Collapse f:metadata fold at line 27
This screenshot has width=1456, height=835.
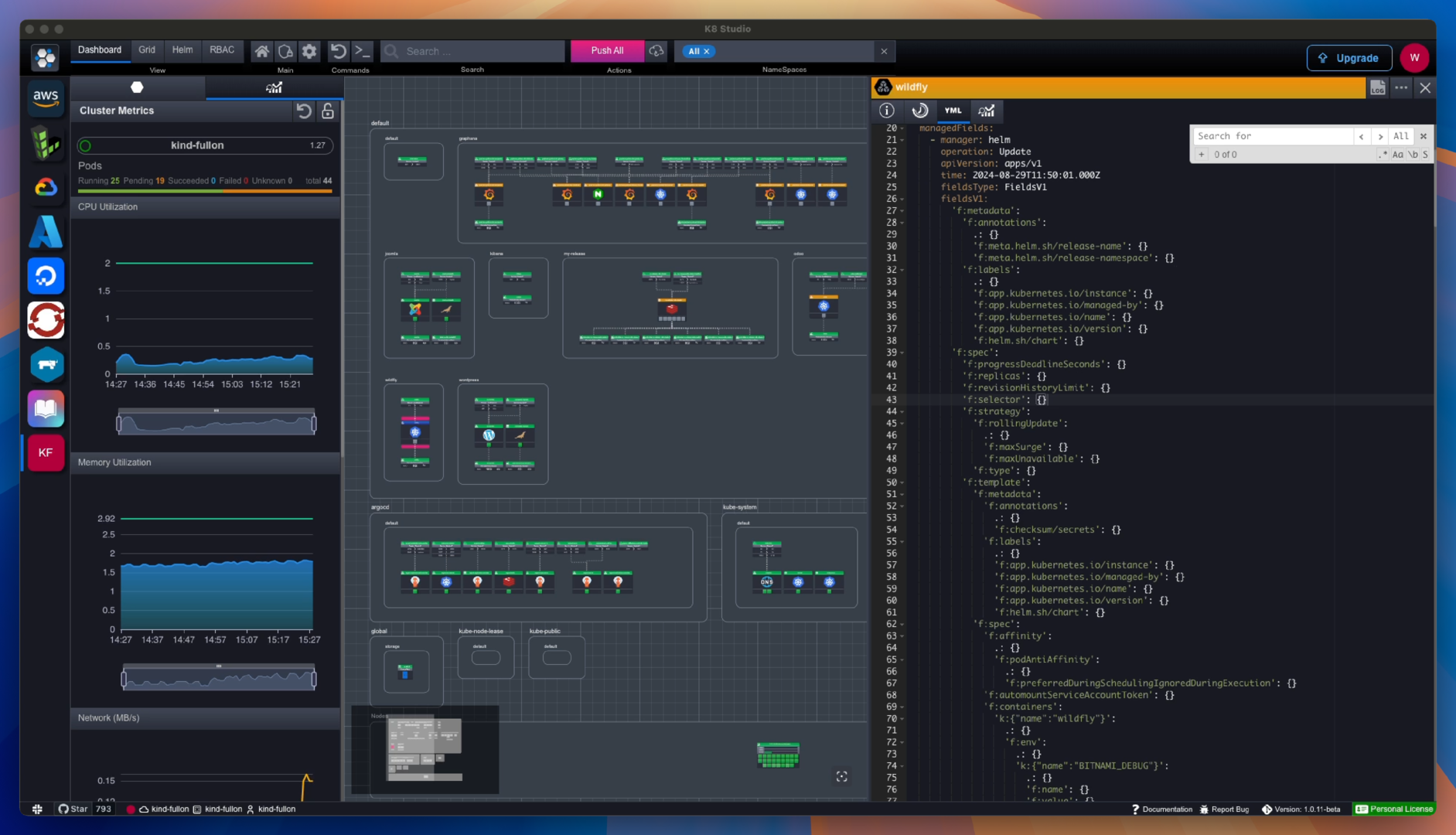[902, 211]
